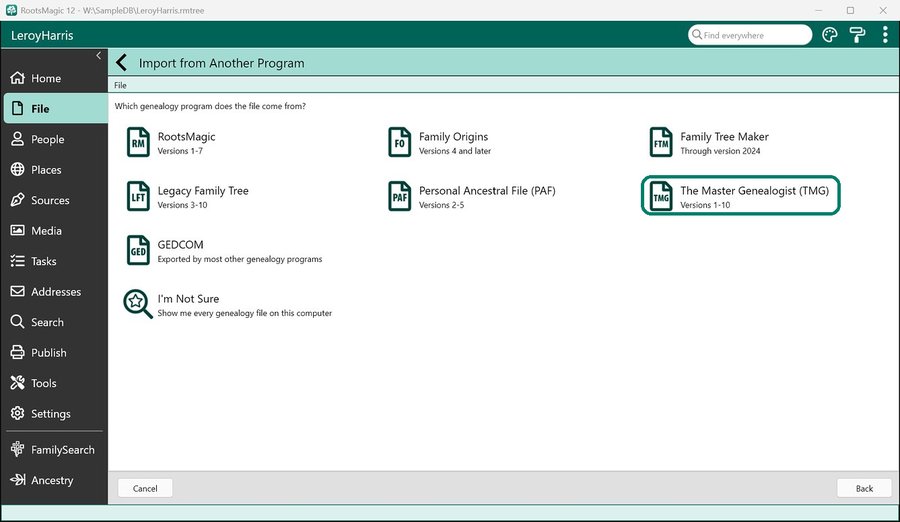Viewport: 900px width, 522px height.
Task: Open the Sources section
Action: [x=54, y=200]
